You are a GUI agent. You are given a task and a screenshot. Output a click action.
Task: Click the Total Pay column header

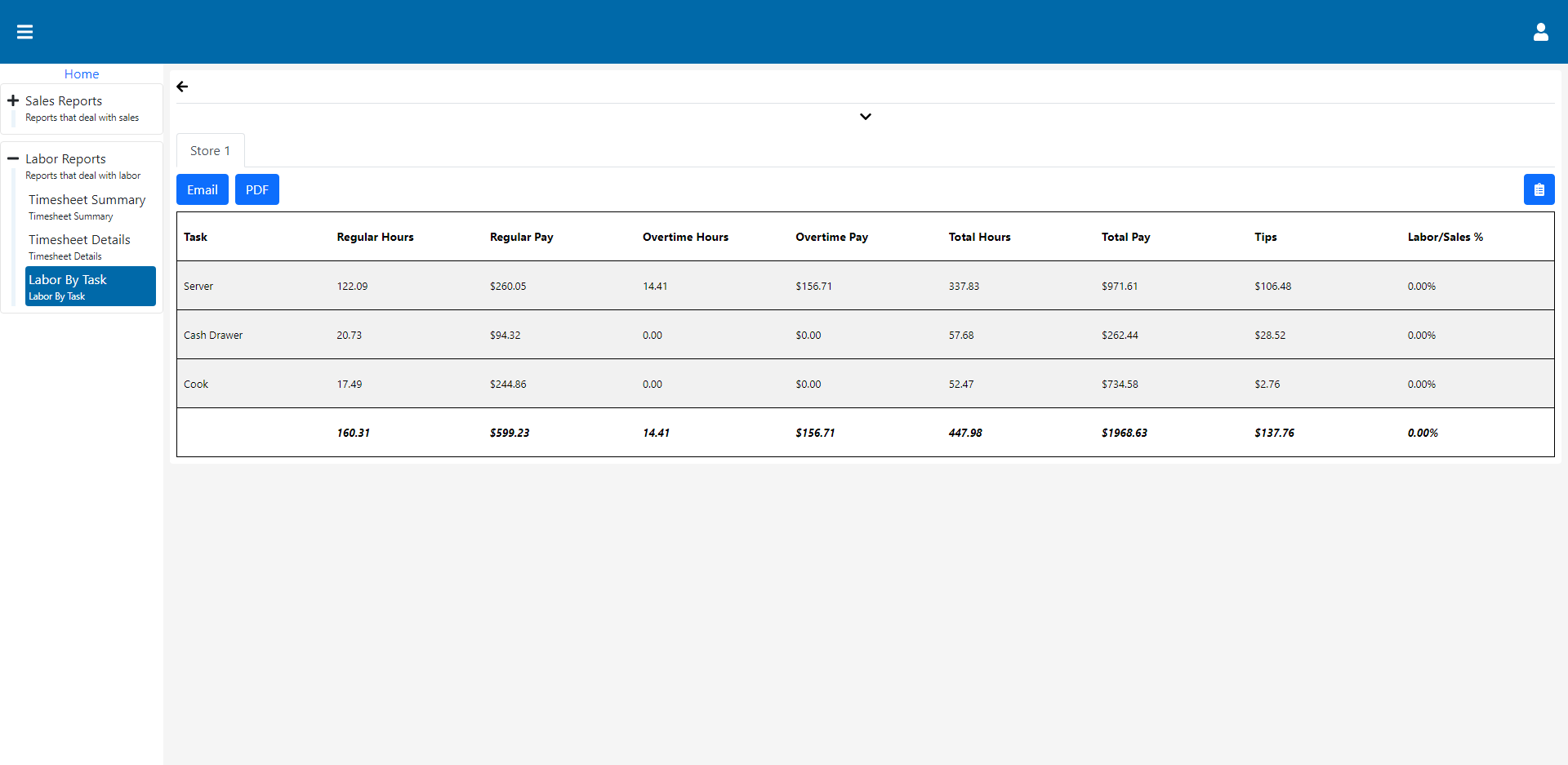coord(1125,237)
